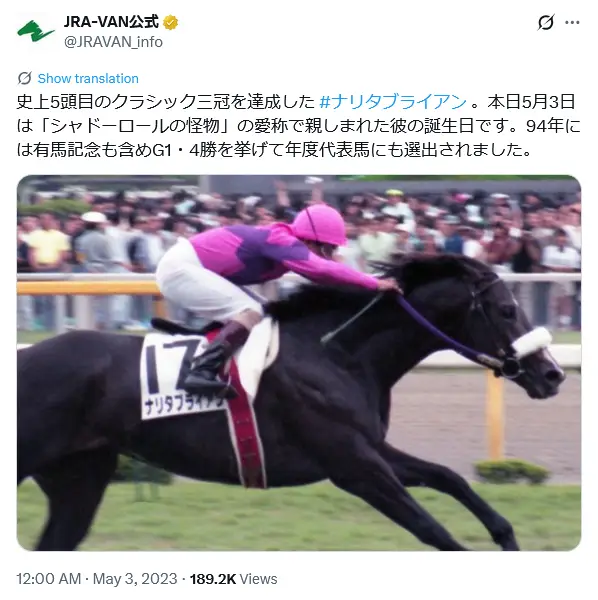Click the yellow rail post in photo
Screen dimensions: 598x600
pyautogui.click(x=495, y=414)
